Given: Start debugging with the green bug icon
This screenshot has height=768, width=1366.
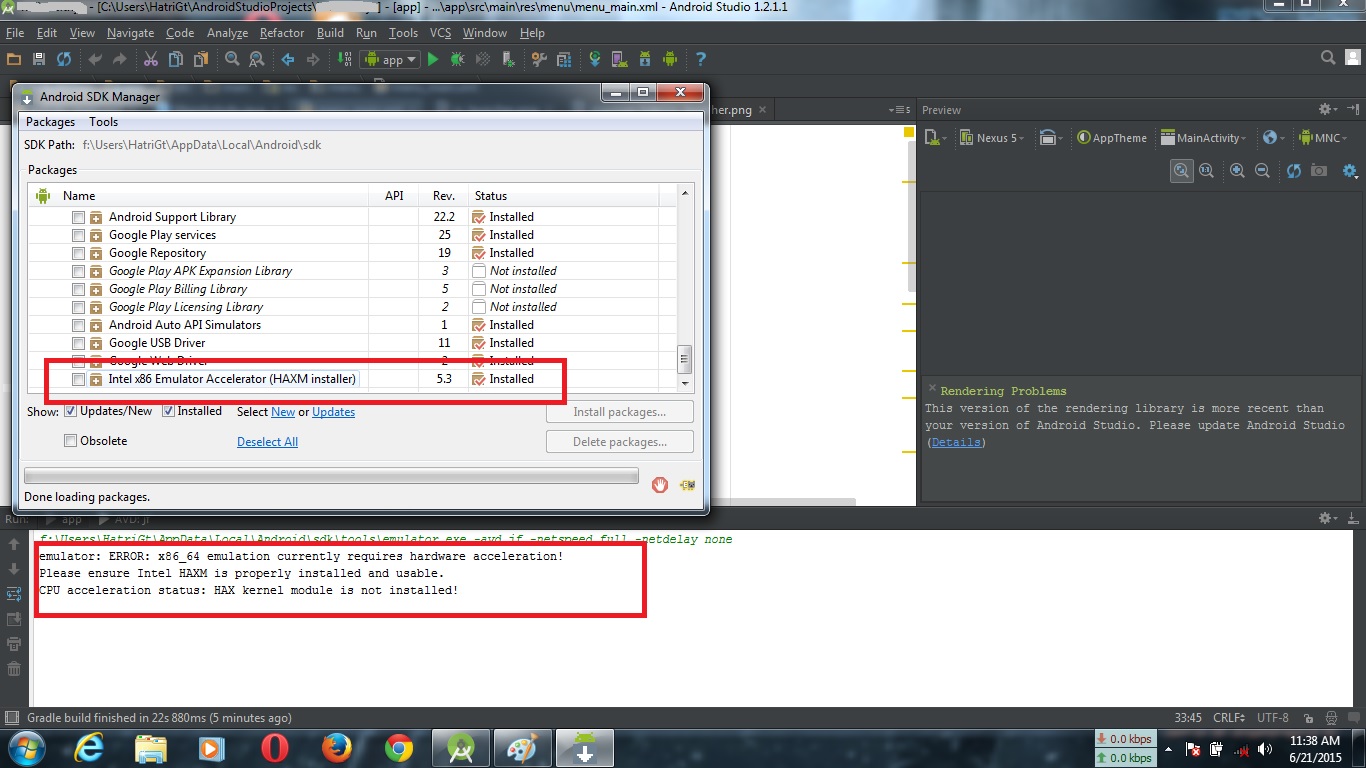Looking at the screenshot, I should click(458, 60).
